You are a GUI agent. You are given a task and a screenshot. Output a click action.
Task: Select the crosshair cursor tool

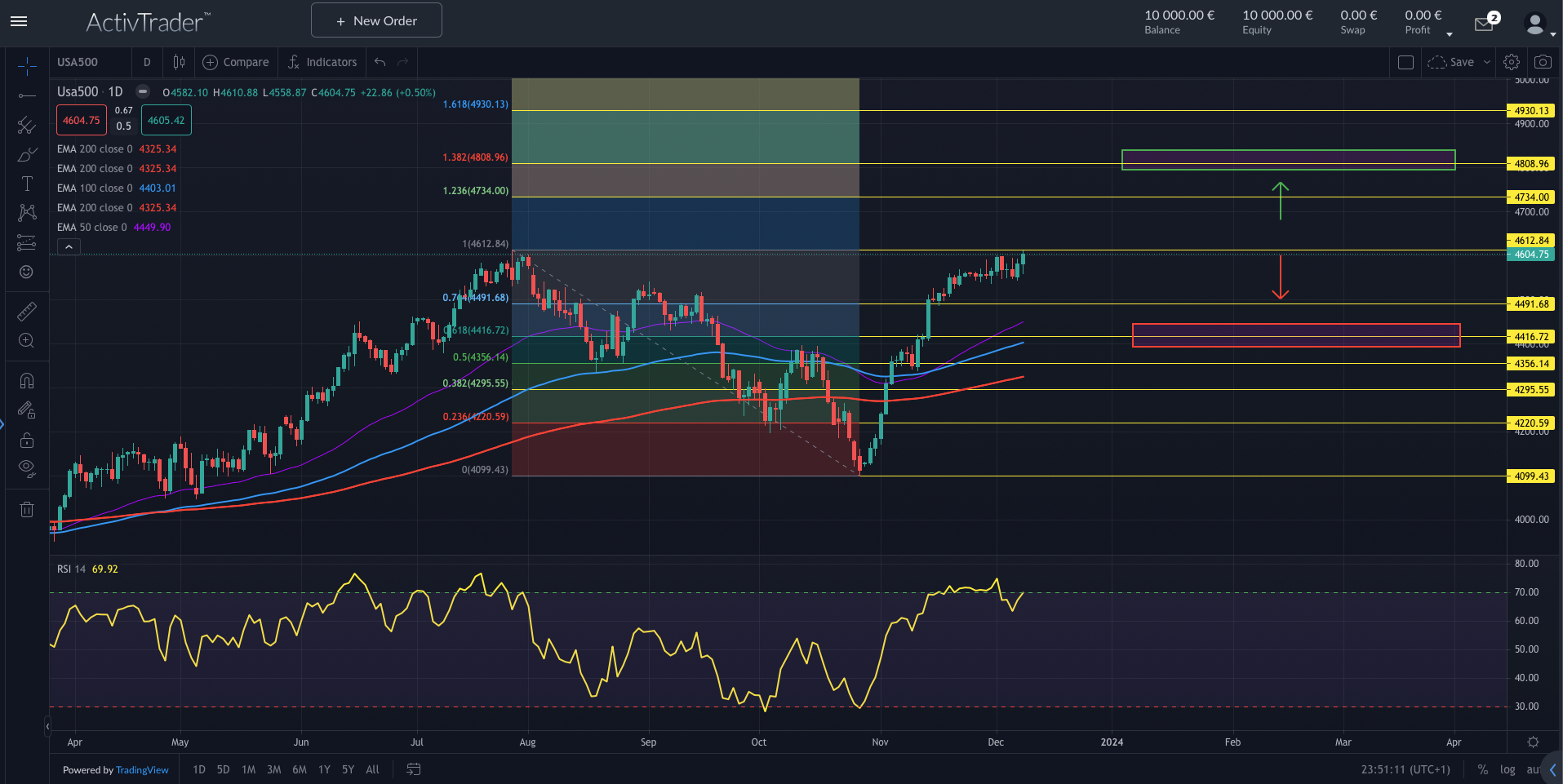click(27, 64)
